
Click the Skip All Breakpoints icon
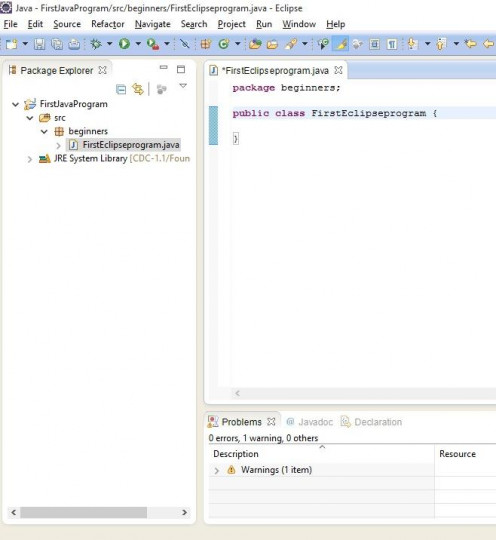[x=185, y=44]
